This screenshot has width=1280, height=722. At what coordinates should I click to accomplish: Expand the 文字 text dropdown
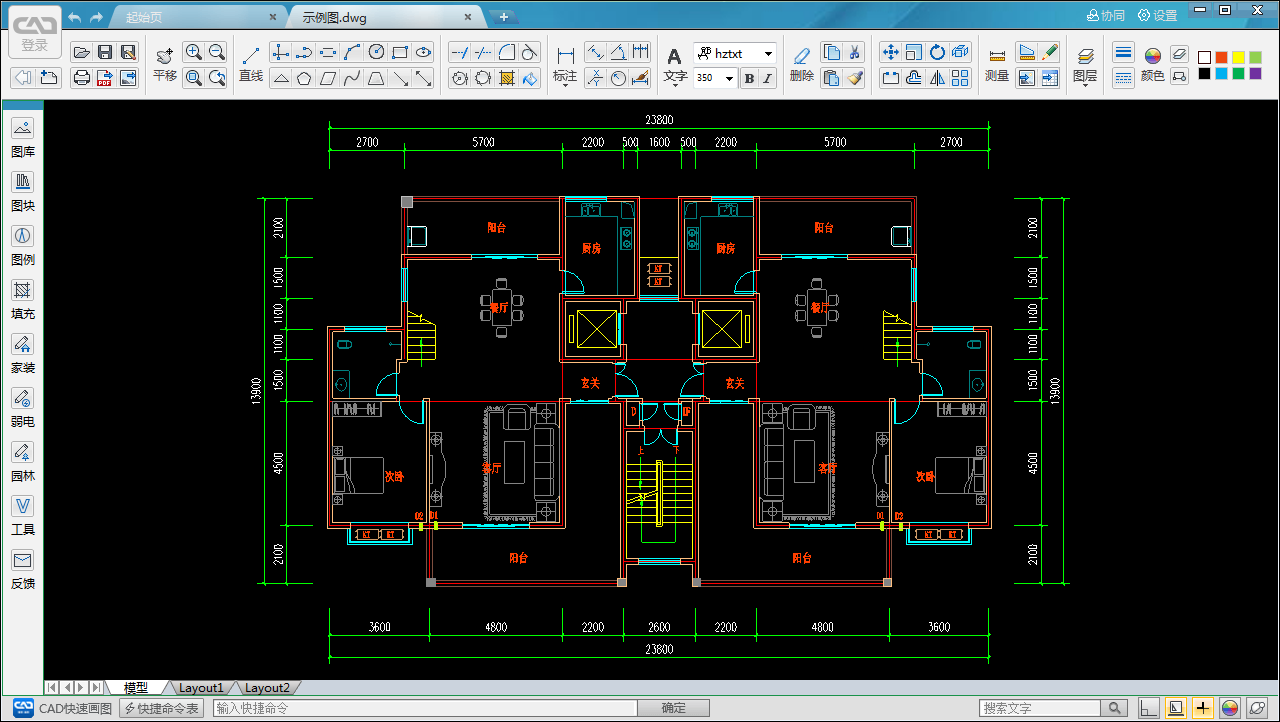(x=675, y=84)
